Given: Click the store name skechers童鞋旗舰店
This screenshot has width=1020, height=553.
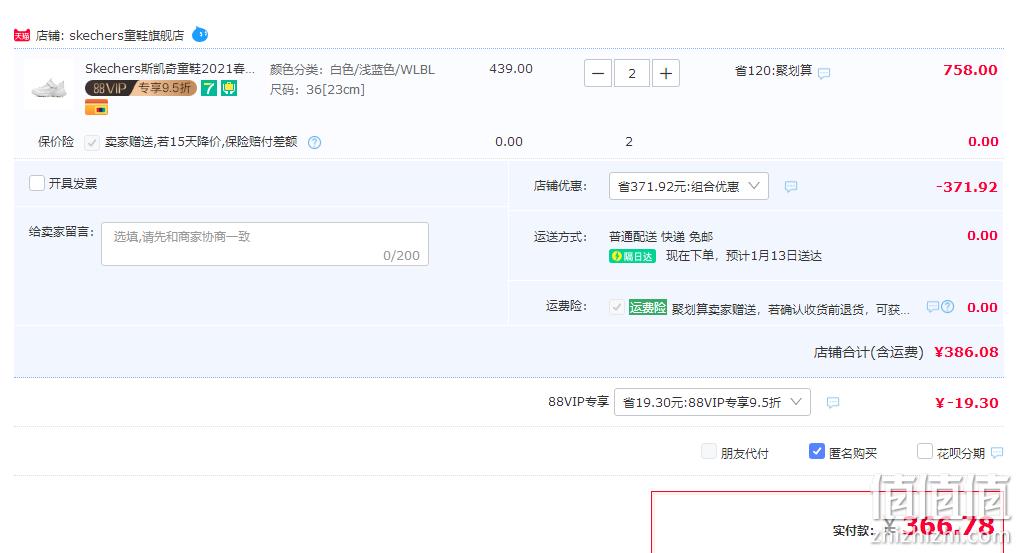Looking at the screenshot, I should [126, 35].
